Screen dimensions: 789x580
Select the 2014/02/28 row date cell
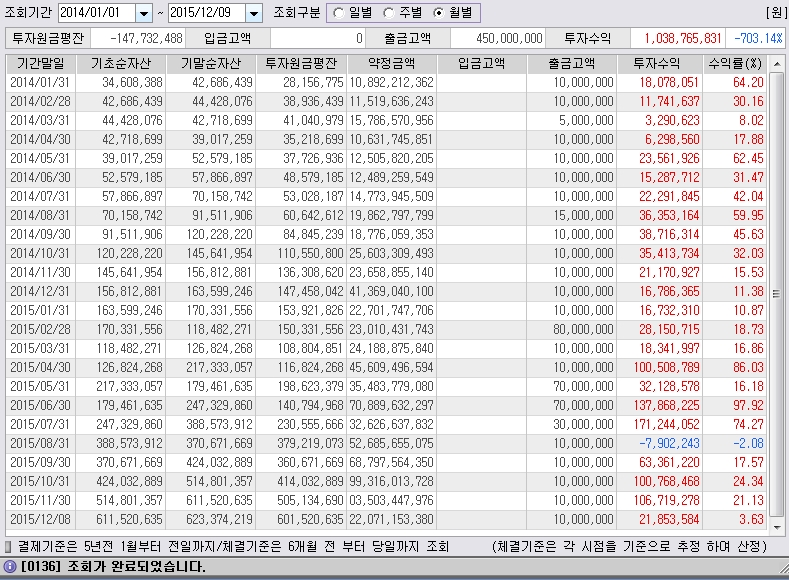click(x=41, y=102)
